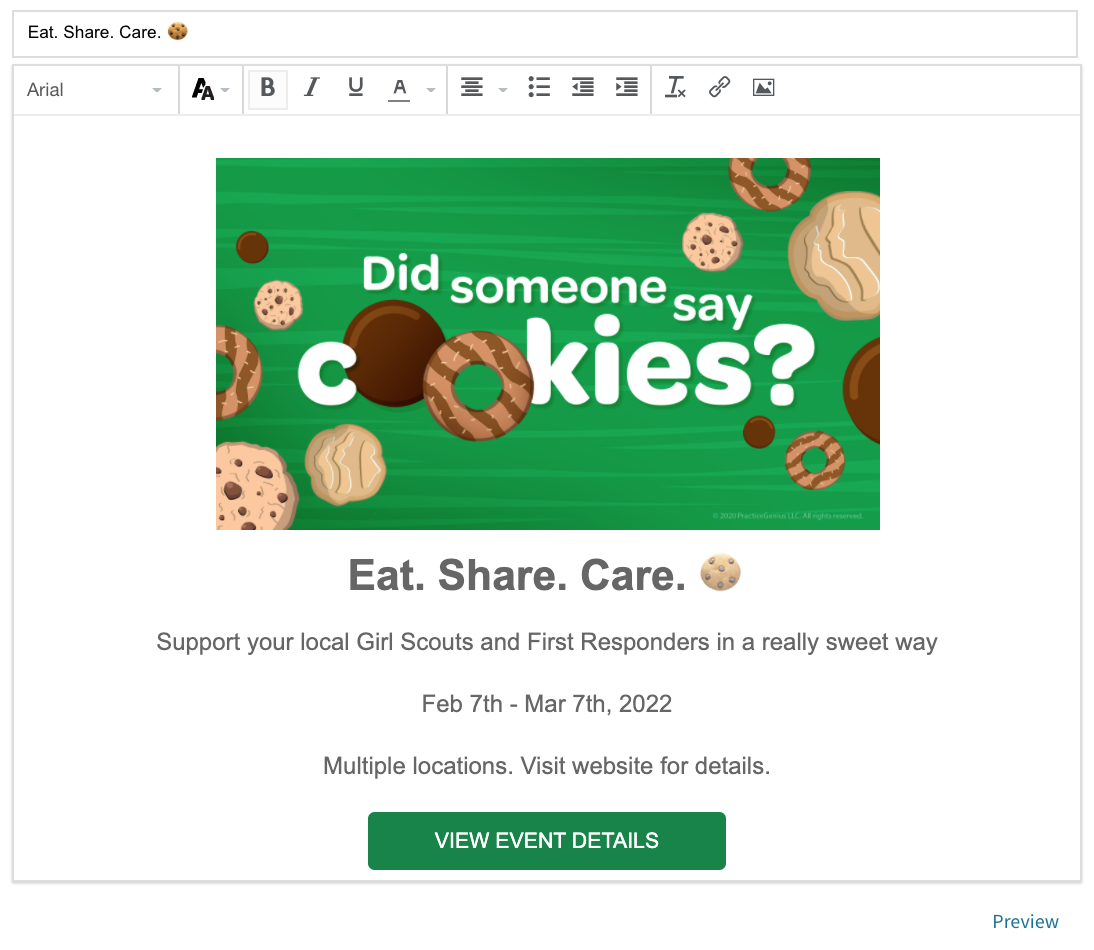Screen dimensions: 1094x950
Task: Apply the current text color
Action: pyautogui.click(x=399, y=89)
